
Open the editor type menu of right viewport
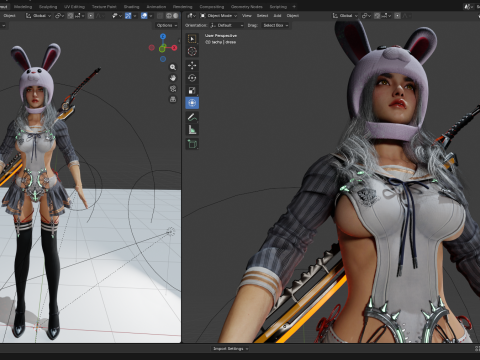pos(192,16)
